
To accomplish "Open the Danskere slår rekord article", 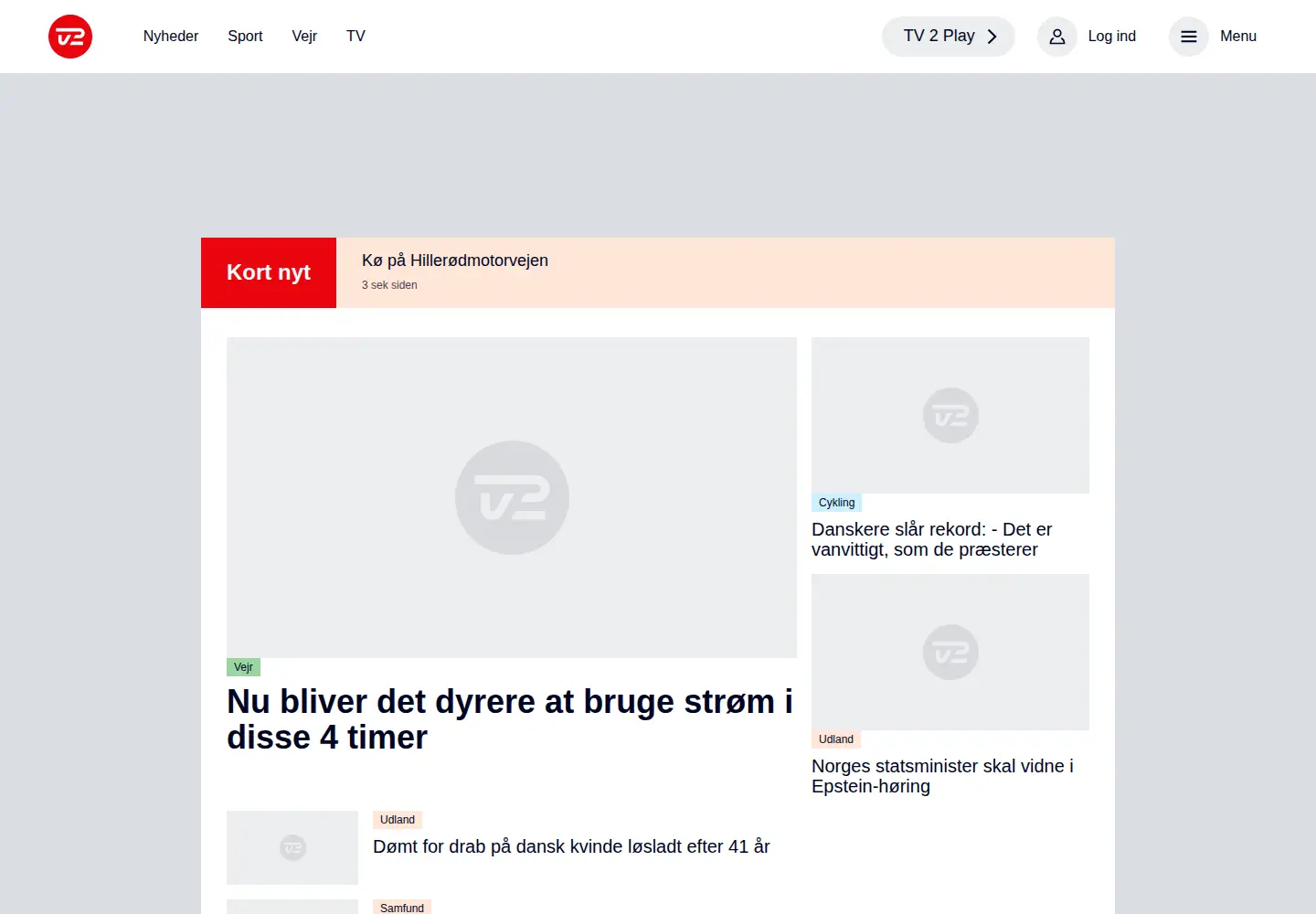I will pyautogui.click(x=931, y=539).
